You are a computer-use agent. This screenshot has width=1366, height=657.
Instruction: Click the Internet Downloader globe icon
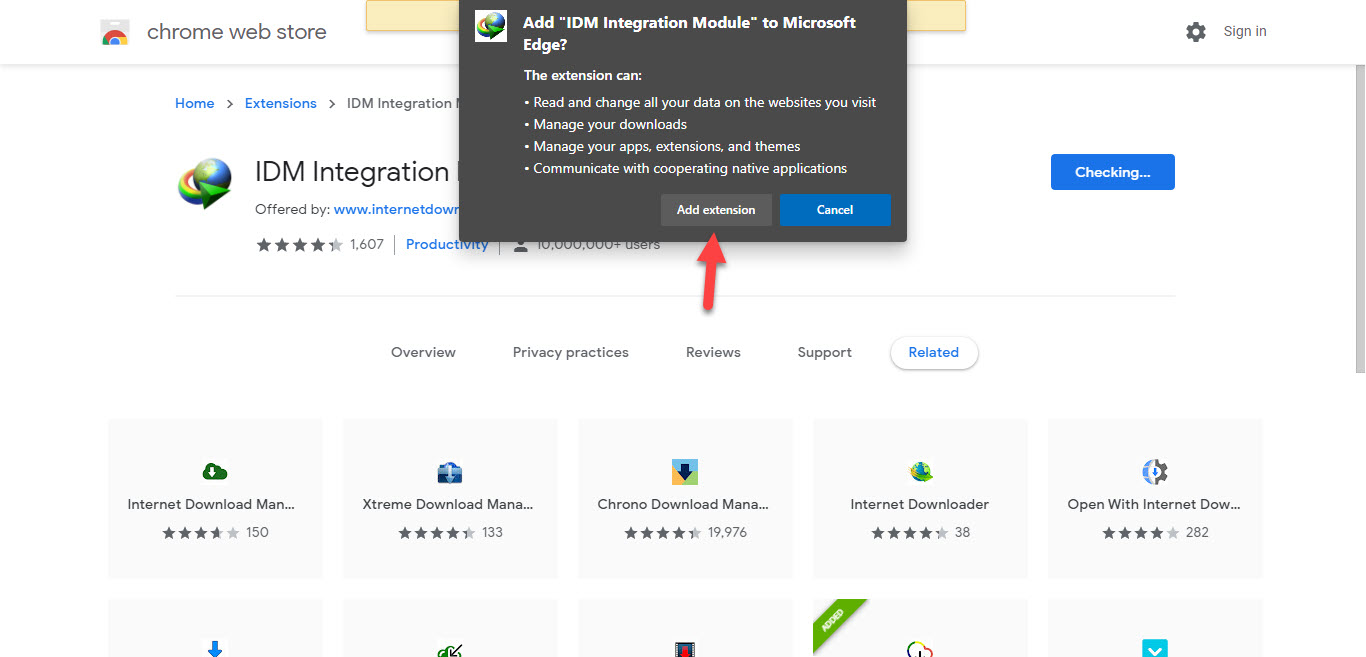point(920,472)
